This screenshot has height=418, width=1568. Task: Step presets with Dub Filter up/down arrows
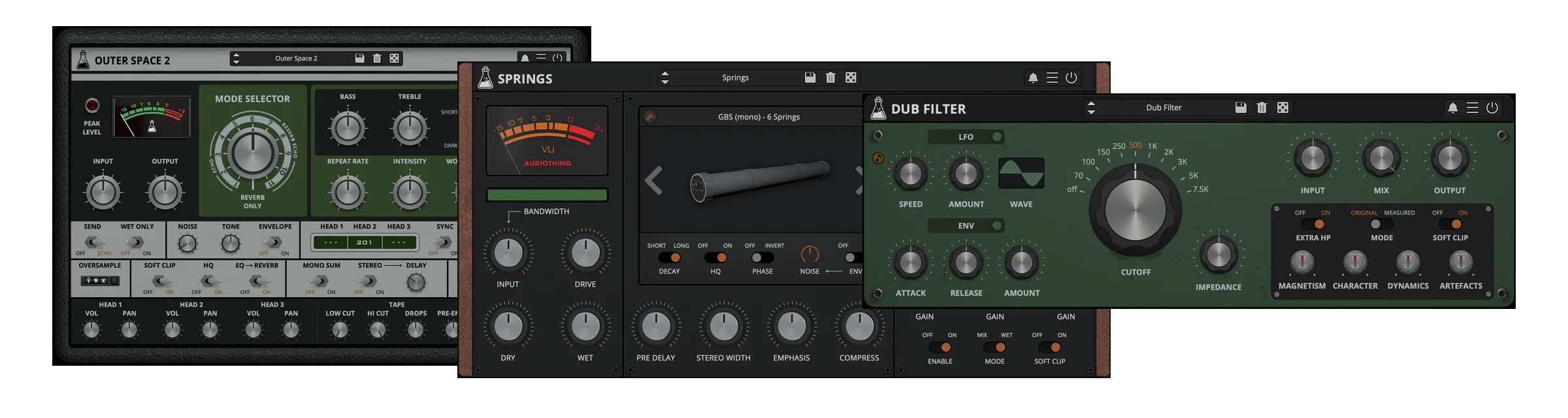tap(1091, 108)
